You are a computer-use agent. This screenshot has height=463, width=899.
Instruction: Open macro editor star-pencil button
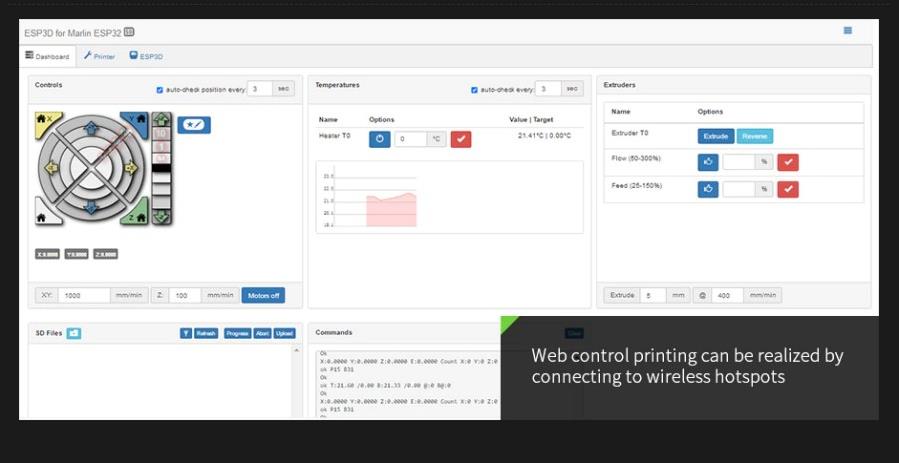point(194,125)
